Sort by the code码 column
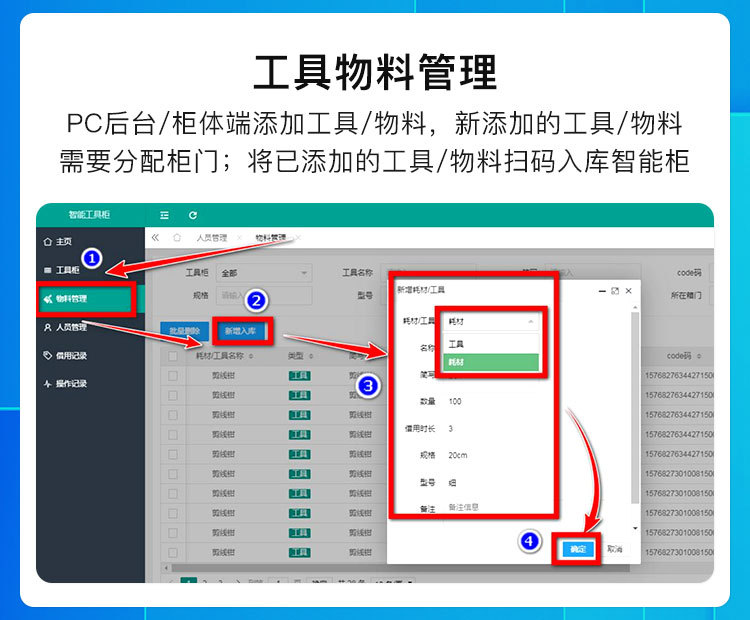Screen dimensions: 750x620 [699, 356]
